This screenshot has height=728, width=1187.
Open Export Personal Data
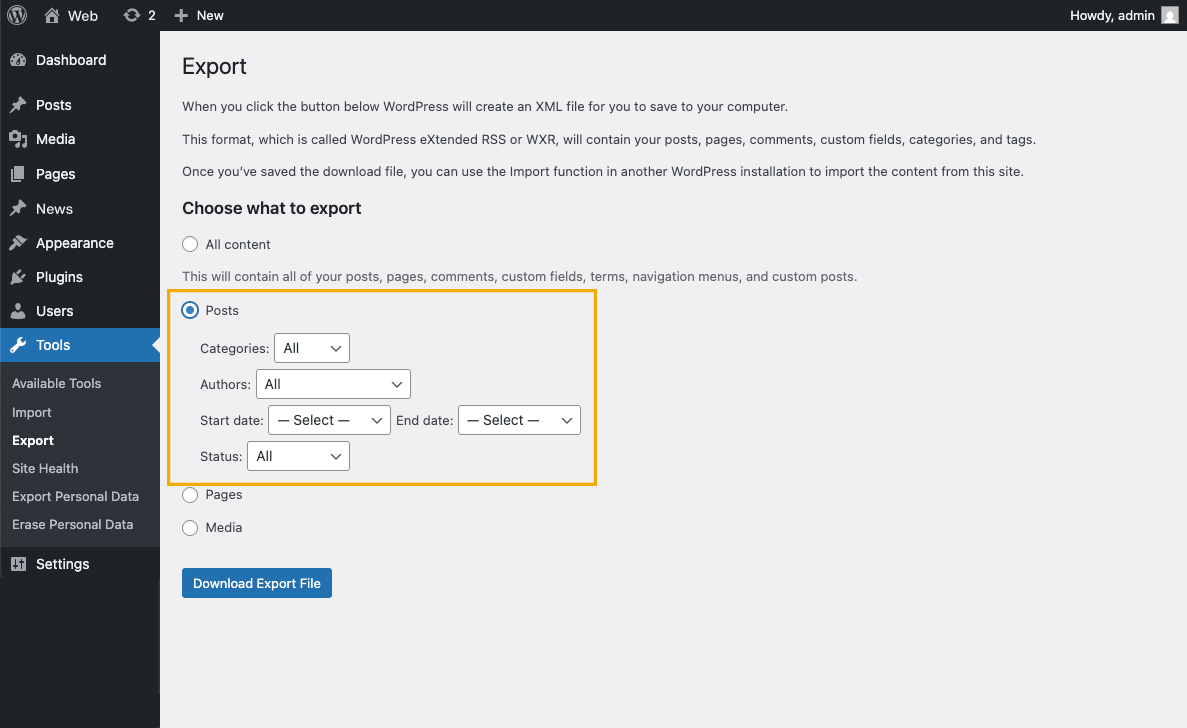point(76,496)
